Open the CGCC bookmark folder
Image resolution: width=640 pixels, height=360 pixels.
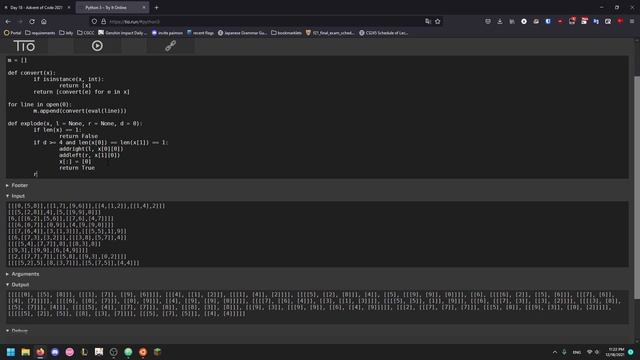[x=86, y=33]
